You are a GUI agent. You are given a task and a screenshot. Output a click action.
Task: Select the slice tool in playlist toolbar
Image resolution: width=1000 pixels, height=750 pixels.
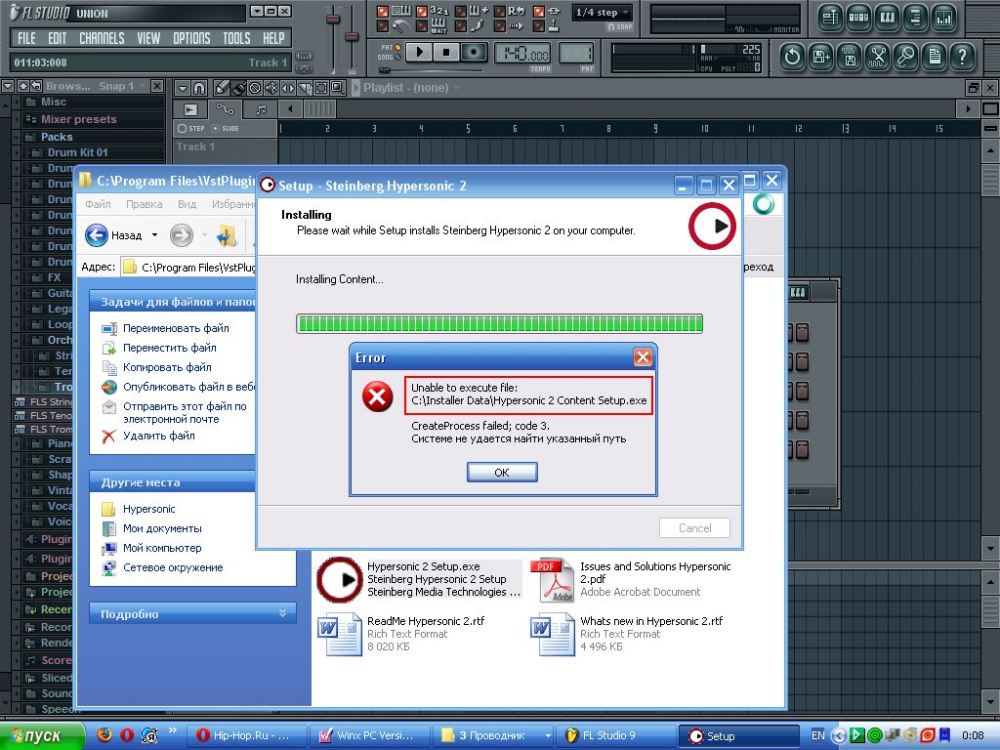click(x=304, y=87)
